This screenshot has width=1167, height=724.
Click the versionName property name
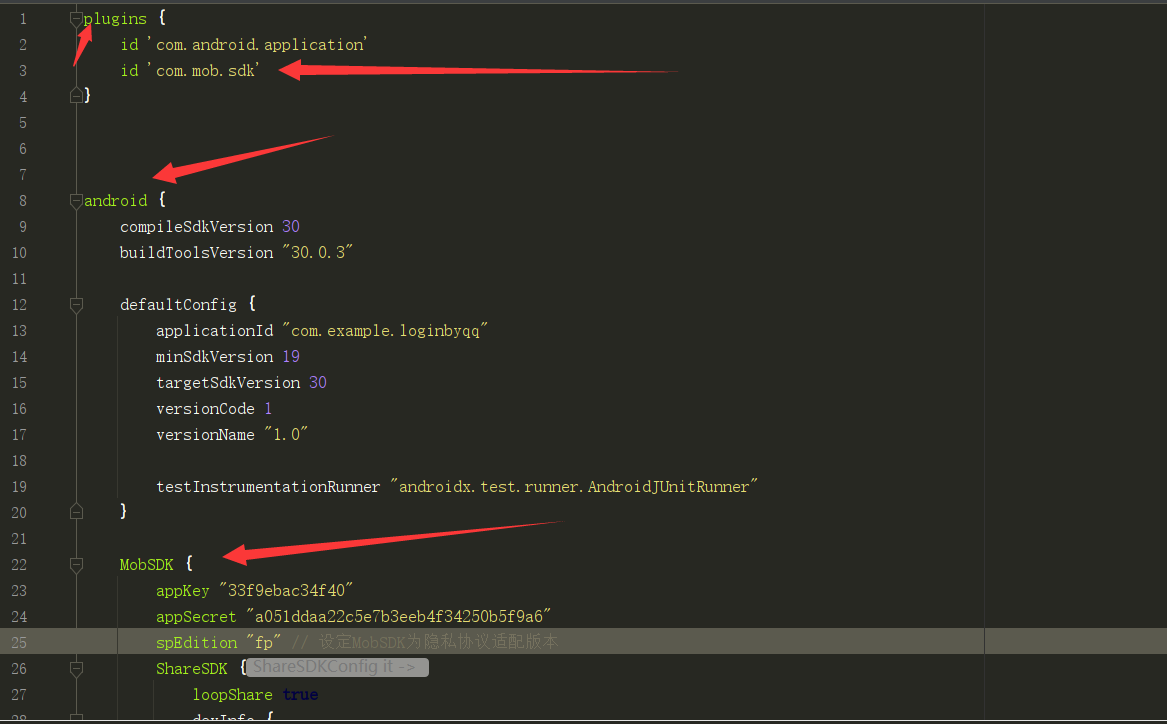(205, 435)
